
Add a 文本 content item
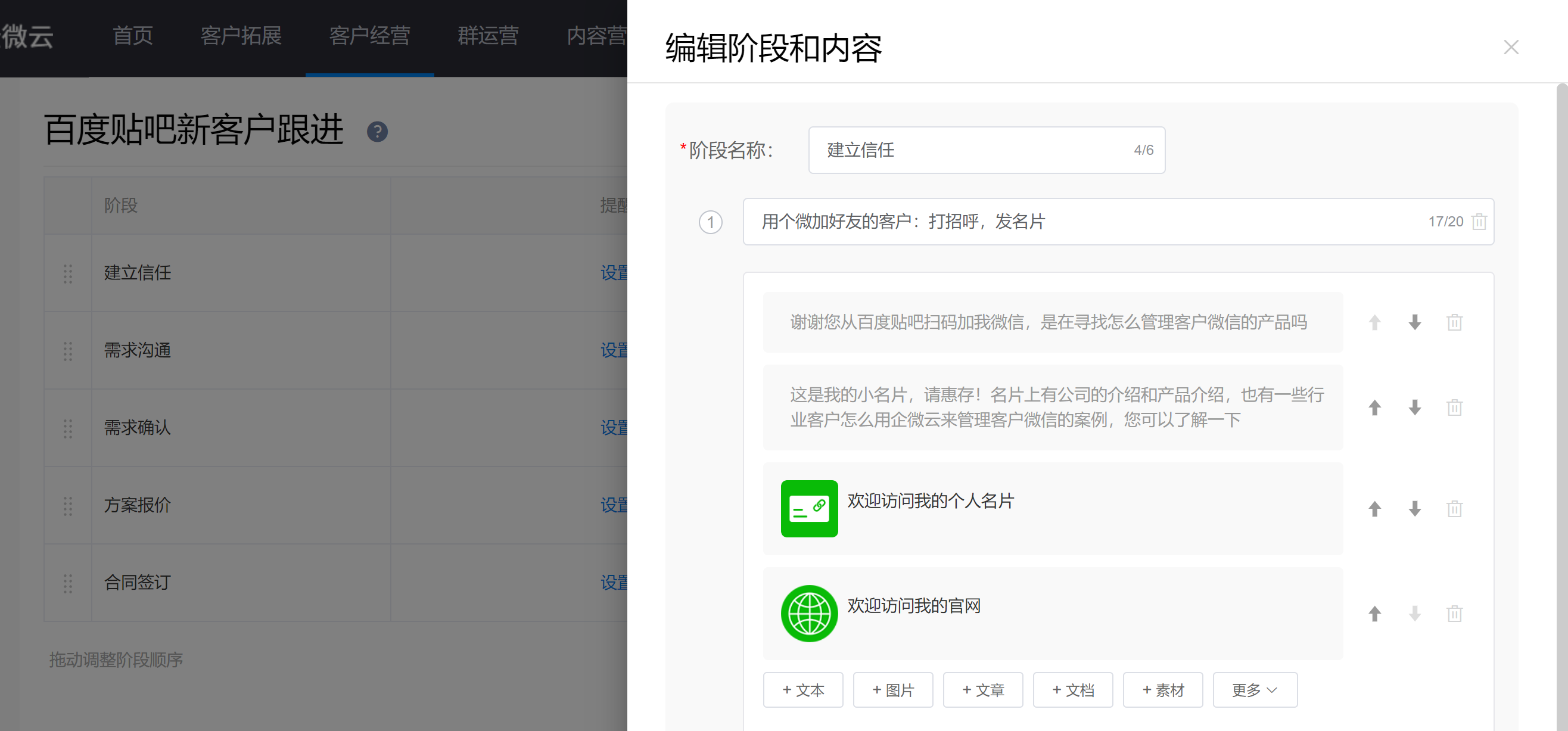click(x=803, y=690)
